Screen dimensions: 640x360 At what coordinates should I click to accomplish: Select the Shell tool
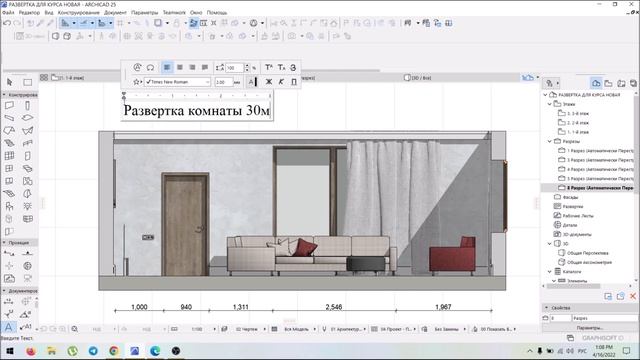click(27, 131)
